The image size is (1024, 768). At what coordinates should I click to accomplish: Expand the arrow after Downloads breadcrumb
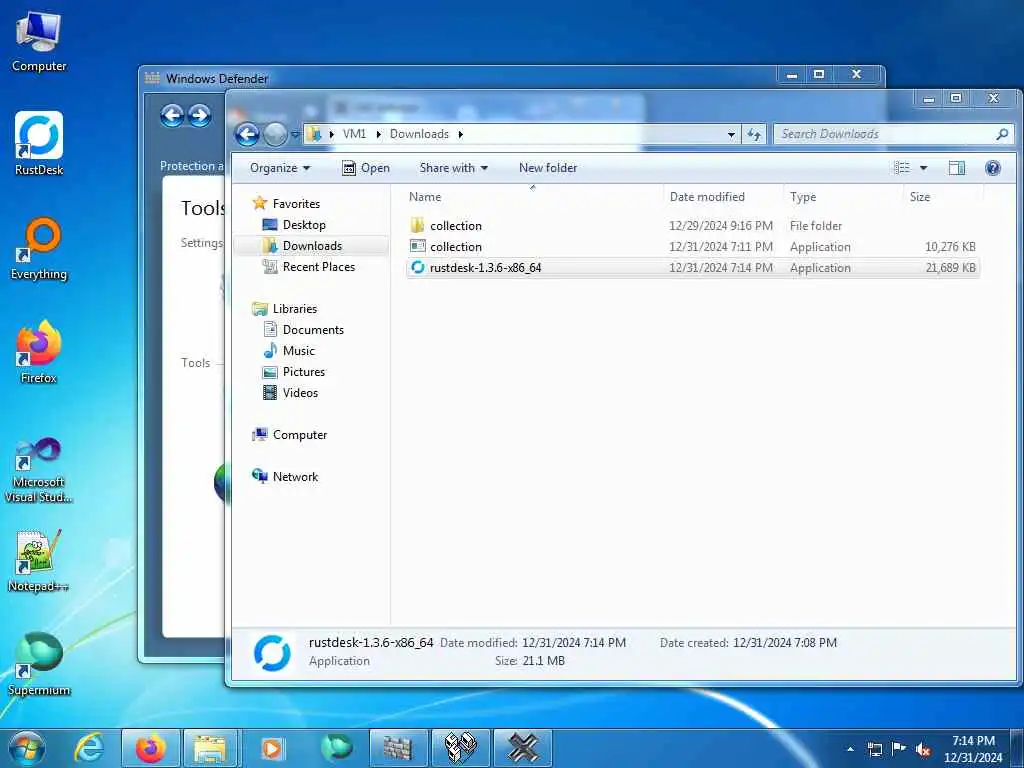click(x=460, y=134)
